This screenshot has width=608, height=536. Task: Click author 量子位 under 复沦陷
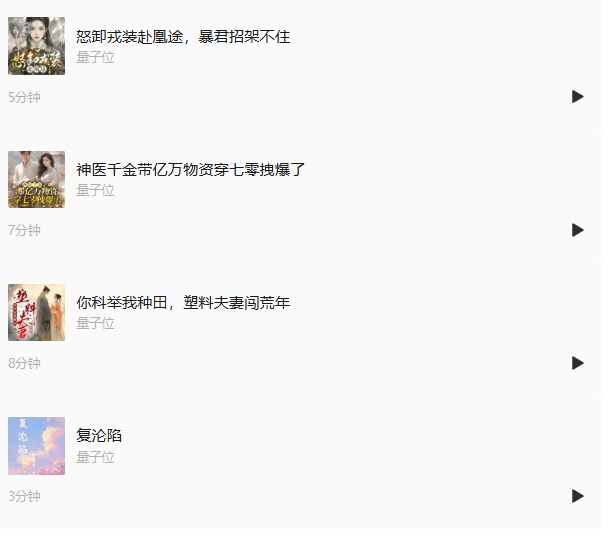[x=95, y=457]
